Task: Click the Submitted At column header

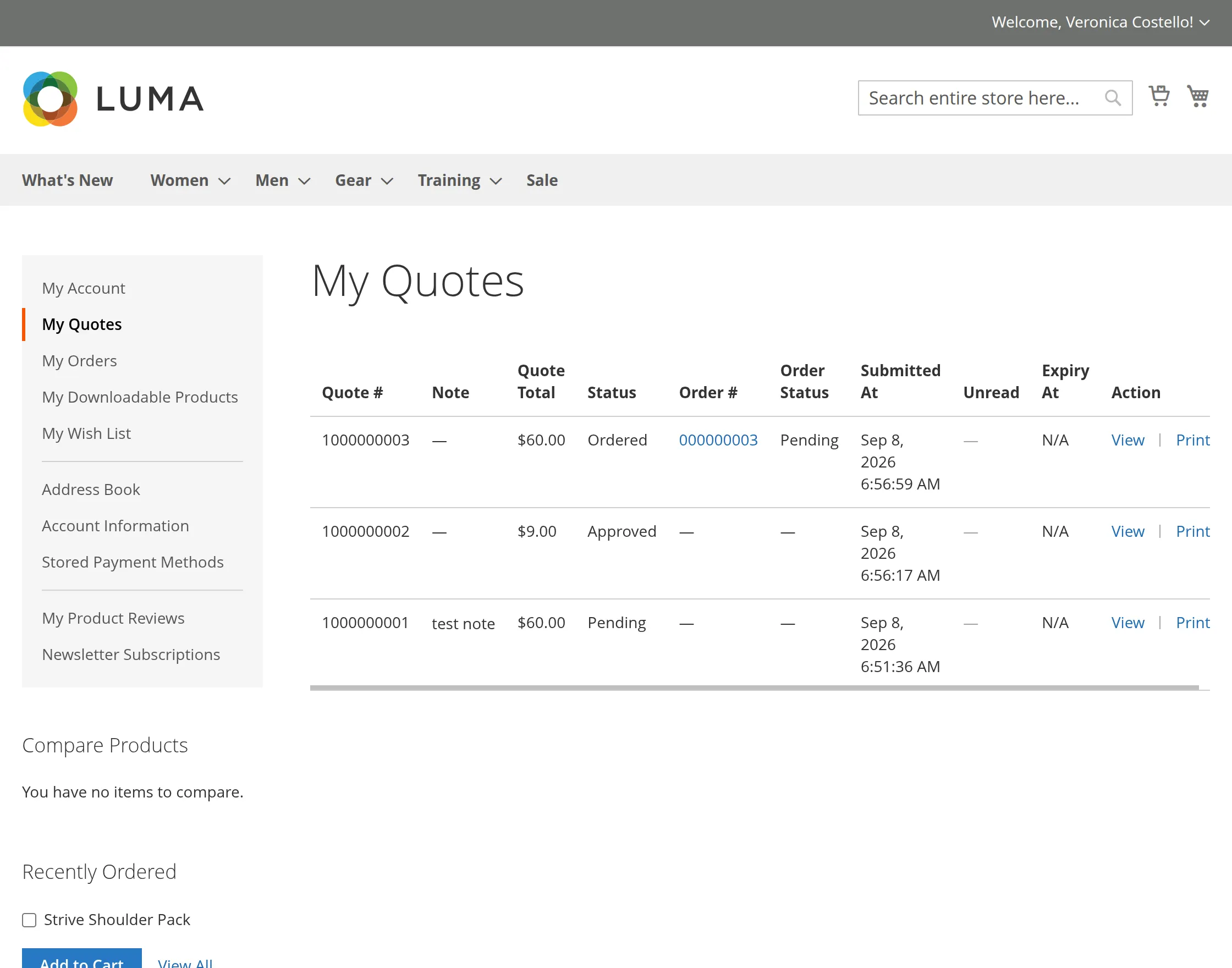Action: click(x=900, y=381)
